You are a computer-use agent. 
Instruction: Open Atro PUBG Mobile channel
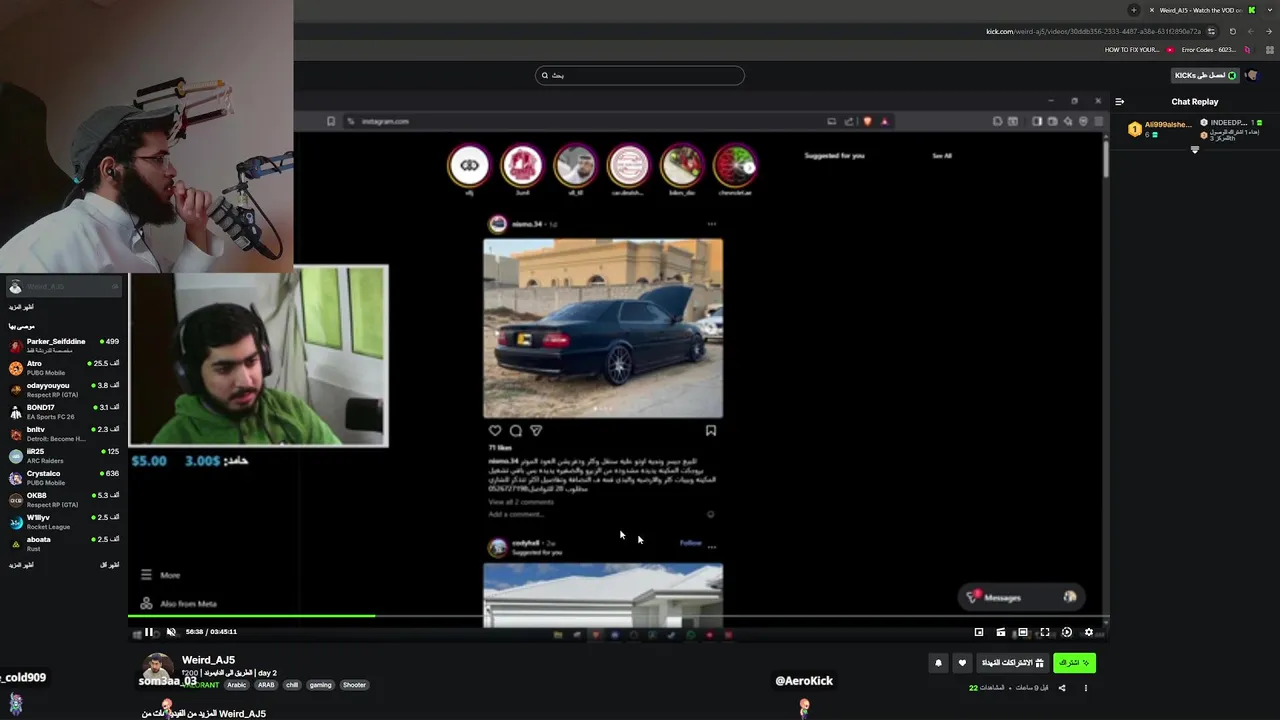pos(64,368)
